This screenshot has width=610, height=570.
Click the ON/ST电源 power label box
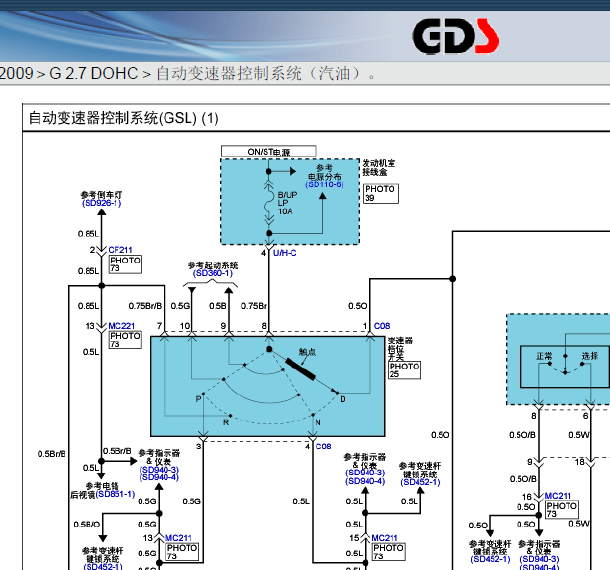(x=268, y=151)
